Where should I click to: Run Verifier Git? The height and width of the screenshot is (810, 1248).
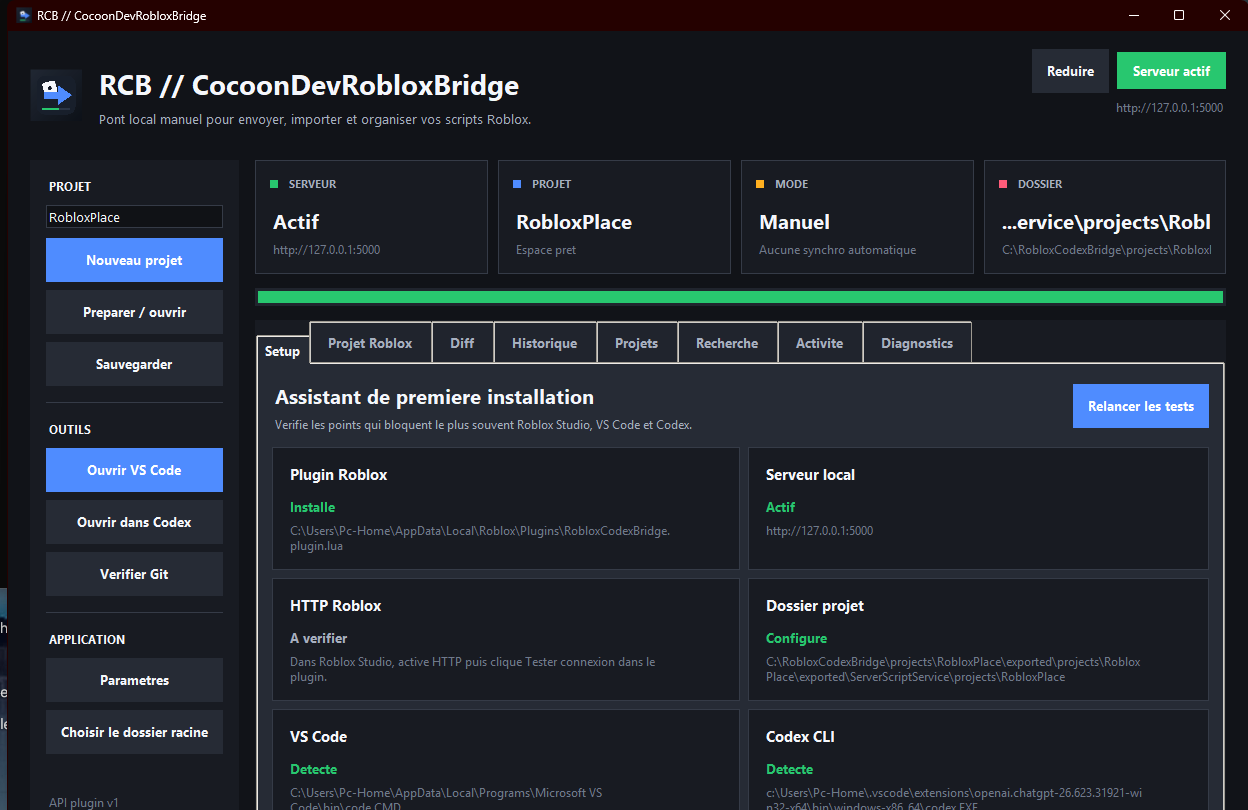[134, 574]
